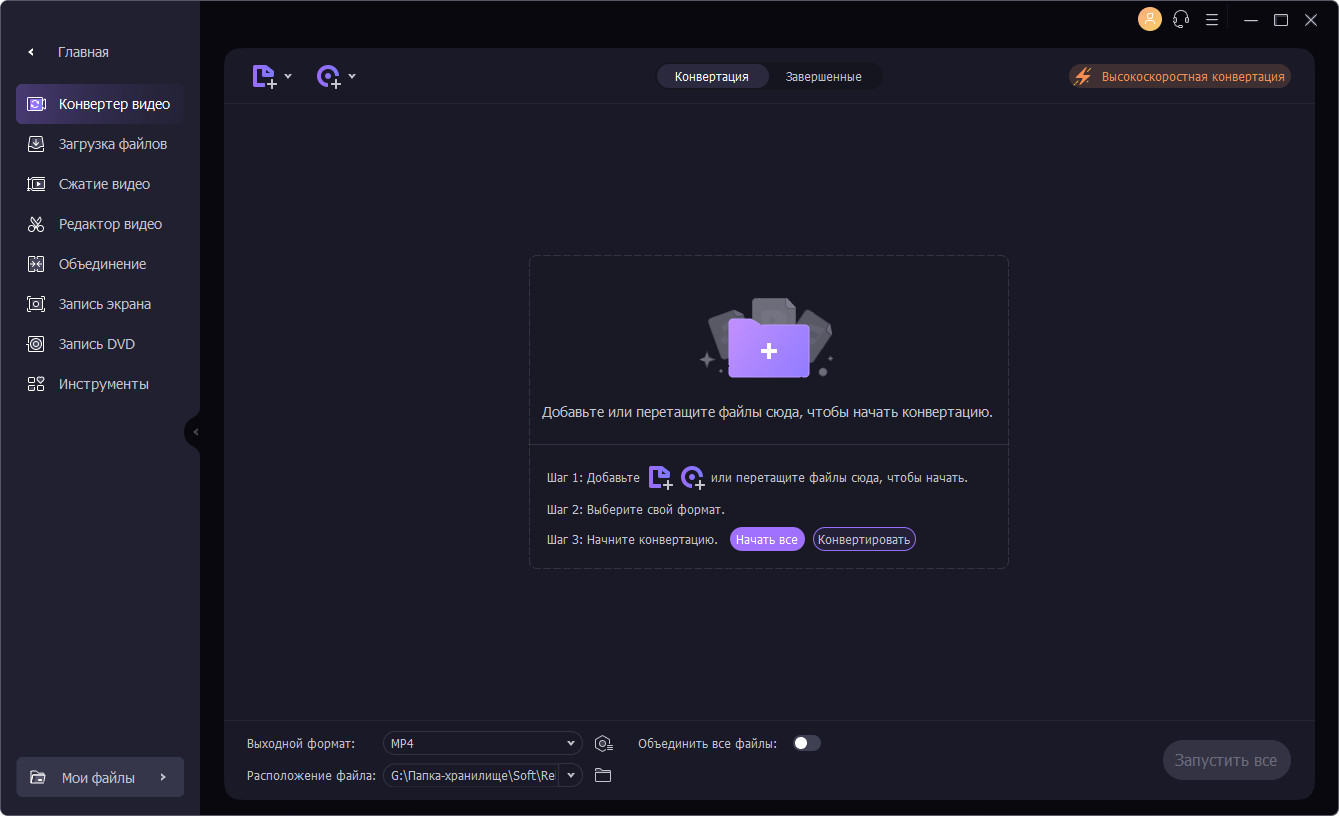Open Объединение in the sidebar
Image resolution: width=1339 pixels, height=816 pixels.
click(x=100, y=264)
